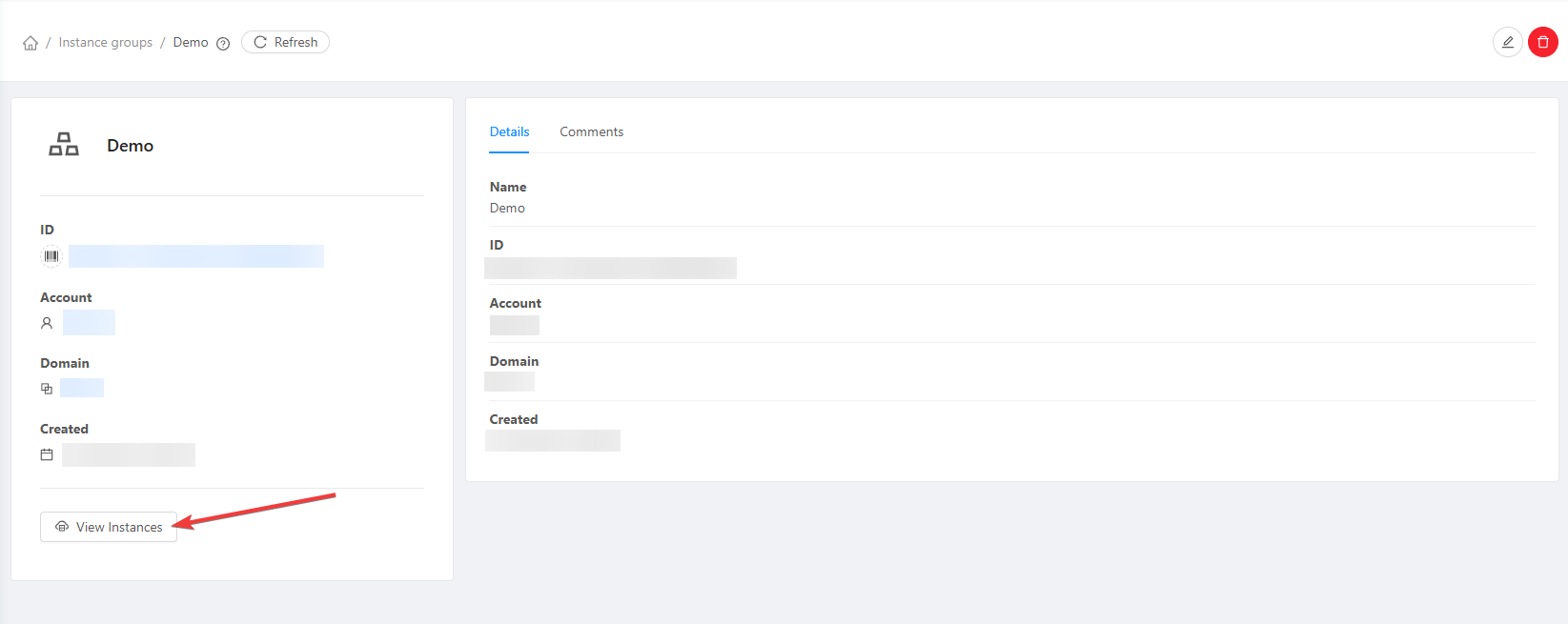This screenshot has height=624, width=1568.
Task: Click the red delete trash button
Action: [x=1542, y=42]
